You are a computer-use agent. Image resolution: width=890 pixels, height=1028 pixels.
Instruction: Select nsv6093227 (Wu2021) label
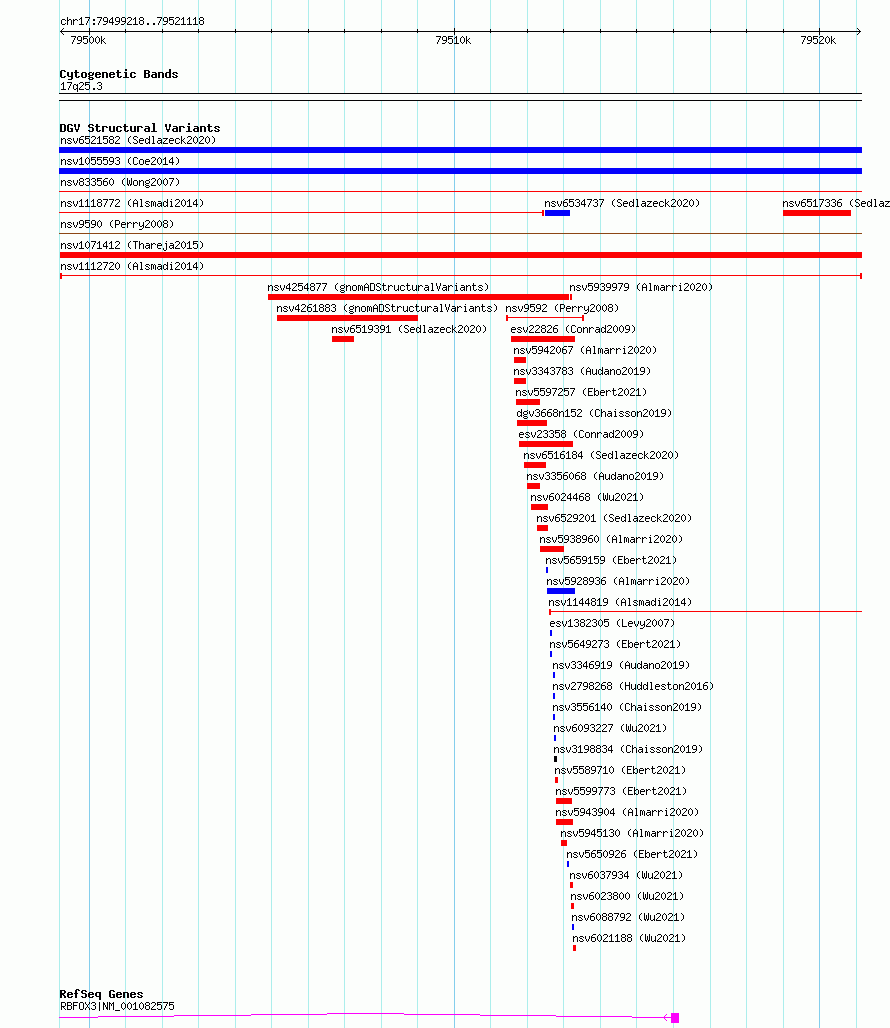click(x=610, y=727)
